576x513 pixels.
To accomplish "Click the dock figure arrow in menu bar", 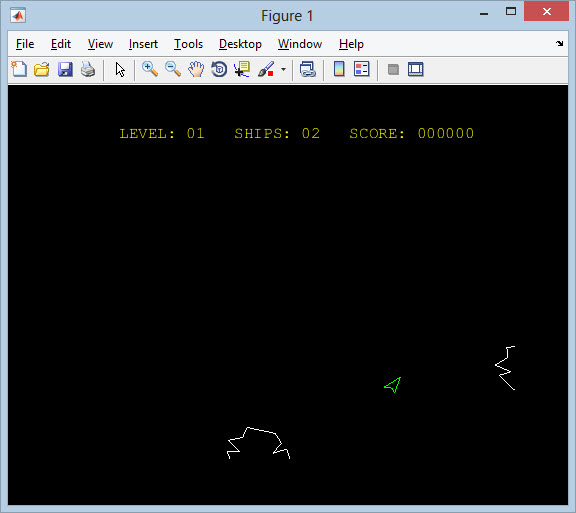I will pyautogui.click(x=559, y=43).
